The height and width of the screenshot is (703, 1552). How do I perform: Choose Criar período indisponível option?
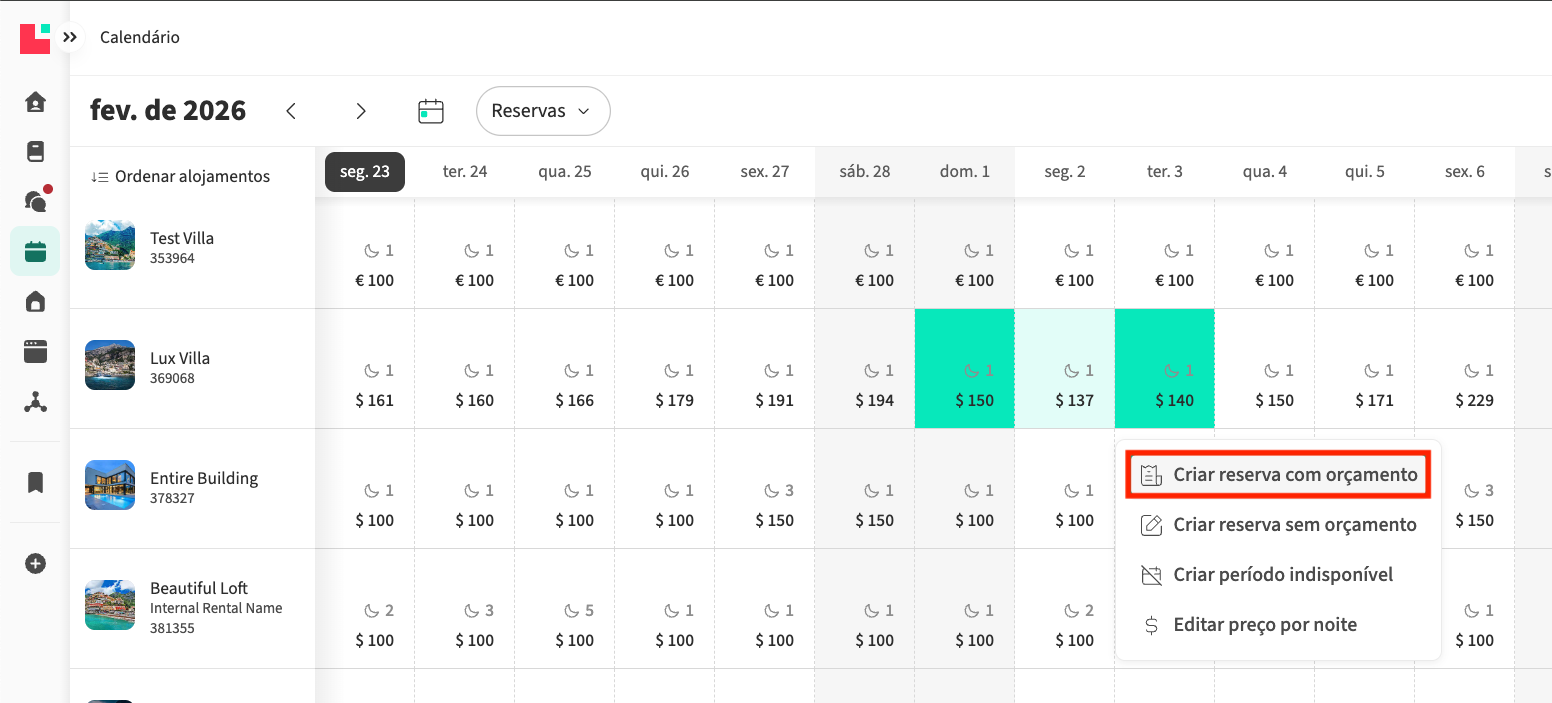click(x=1268, y=575)
